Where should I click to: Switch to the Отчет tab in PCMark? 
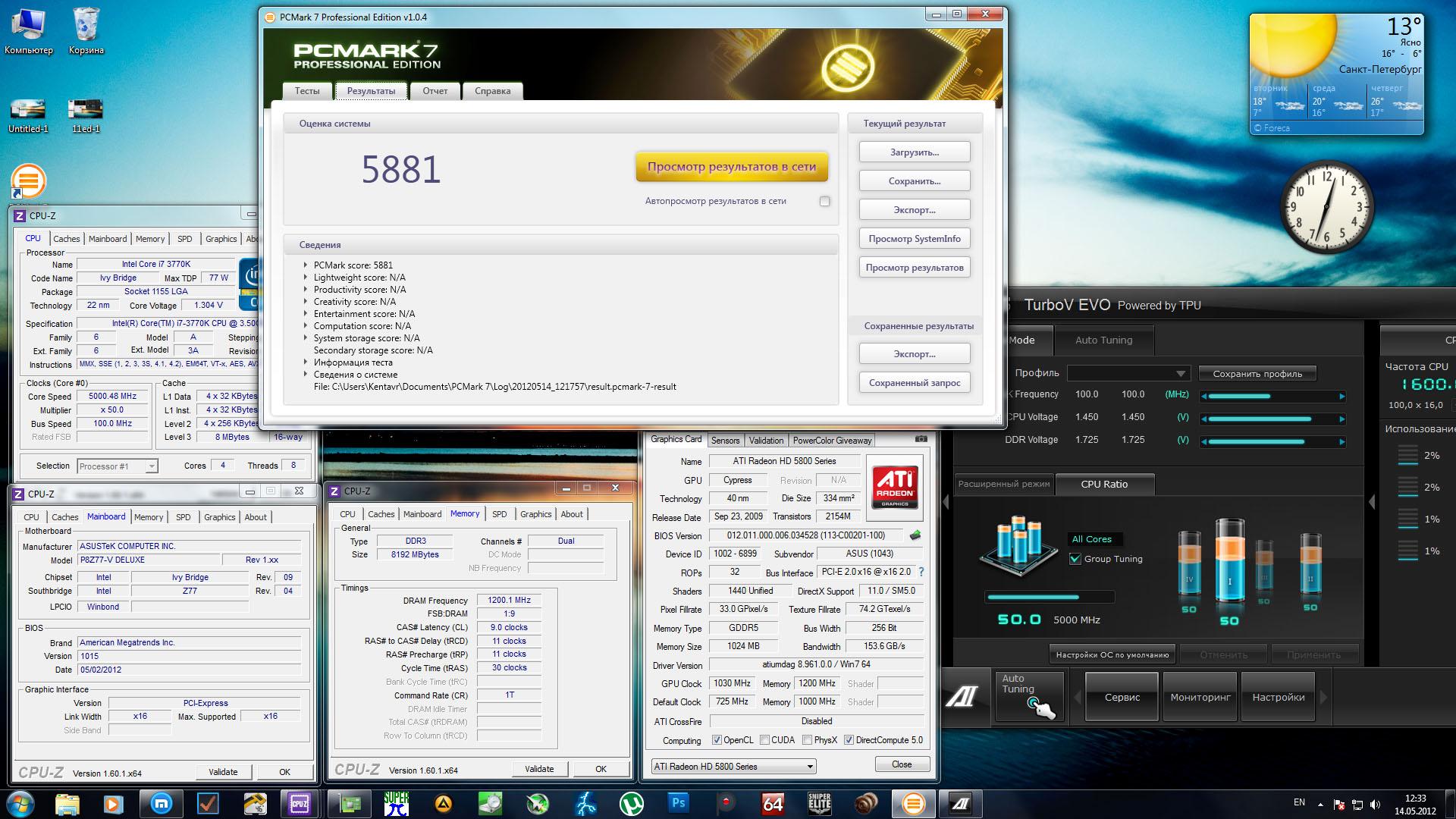(x=435, y=91)
